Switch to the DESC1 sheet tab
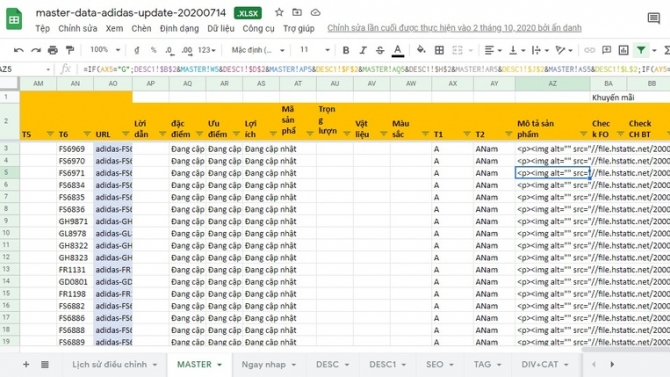 pos(388,365)
